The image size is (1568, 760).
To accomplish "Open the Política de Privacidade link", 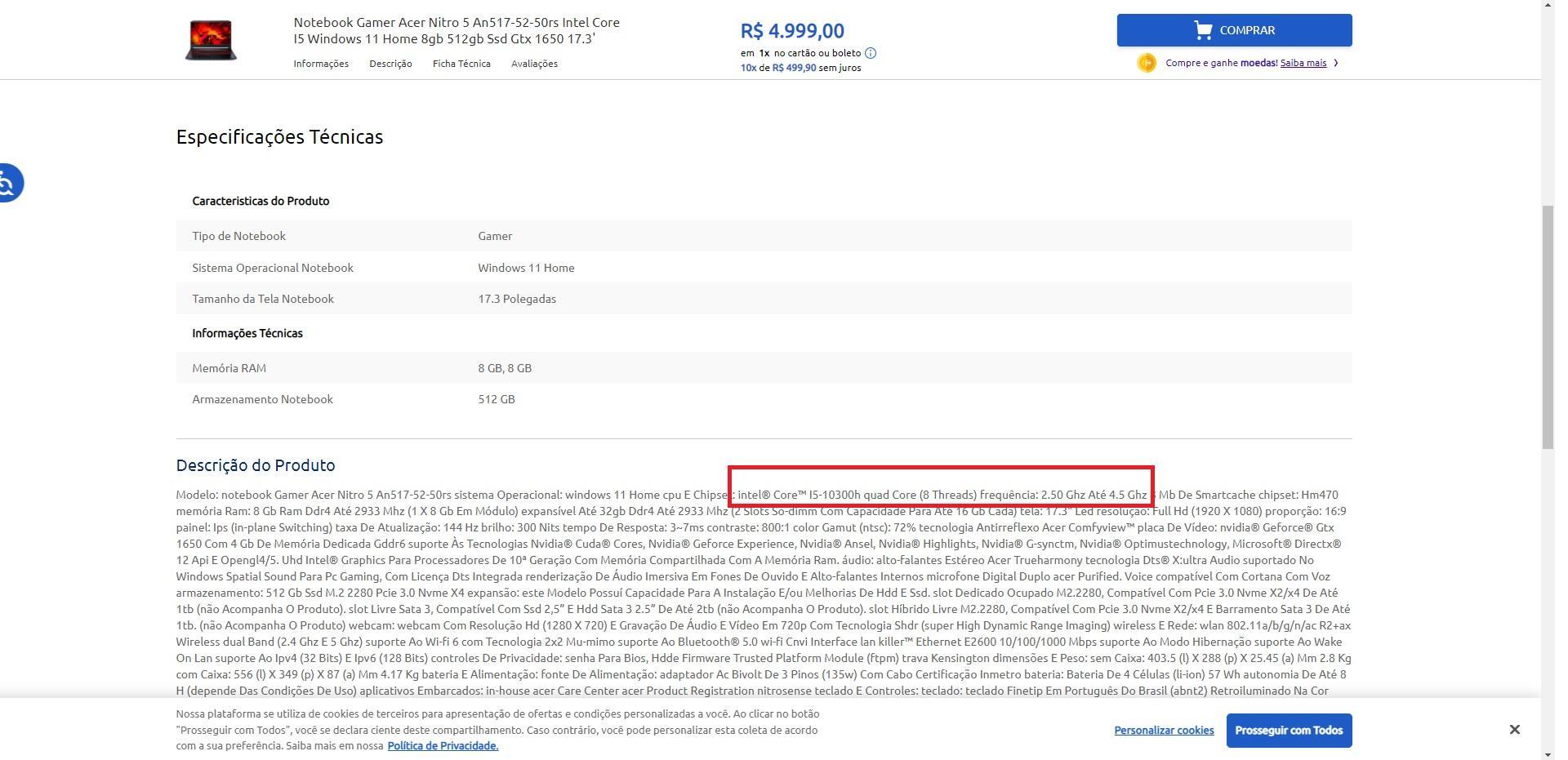I will point(443,746).
